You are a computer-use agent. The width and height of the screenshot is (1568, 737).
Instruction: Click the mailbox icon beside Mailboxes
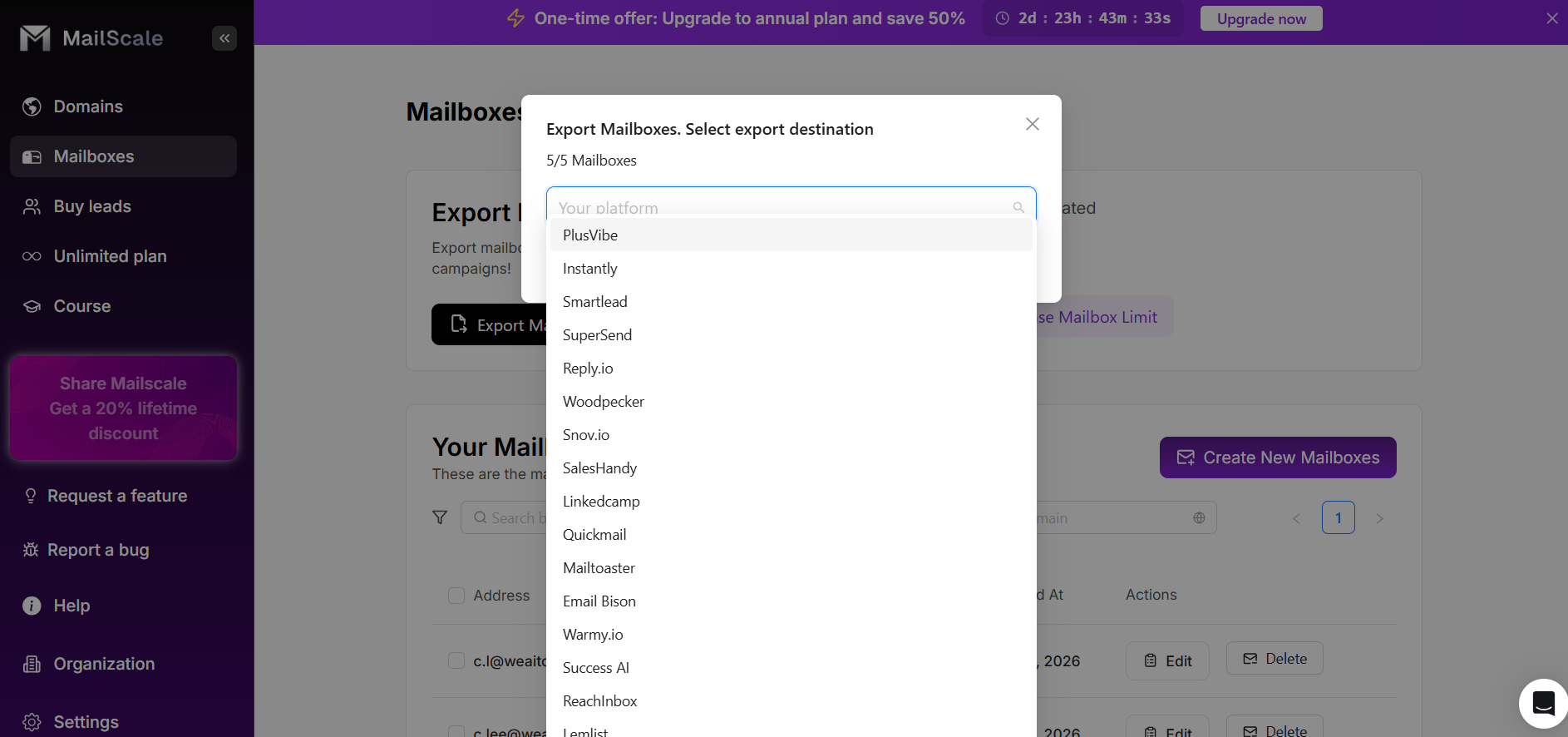[32, 156]
